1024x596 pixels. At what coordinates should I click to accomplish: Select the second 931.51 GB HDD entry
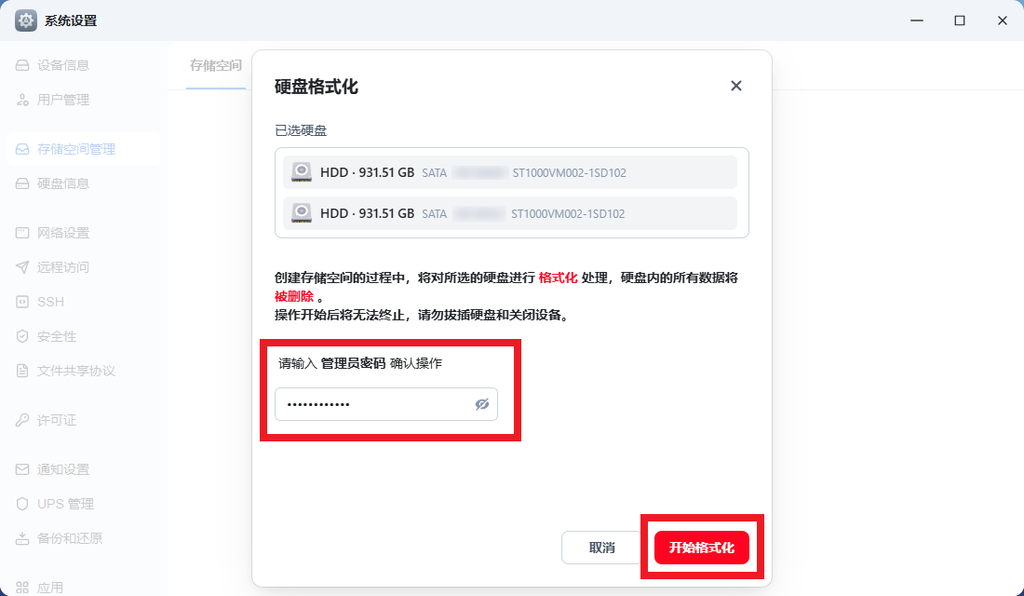(512, 213)
